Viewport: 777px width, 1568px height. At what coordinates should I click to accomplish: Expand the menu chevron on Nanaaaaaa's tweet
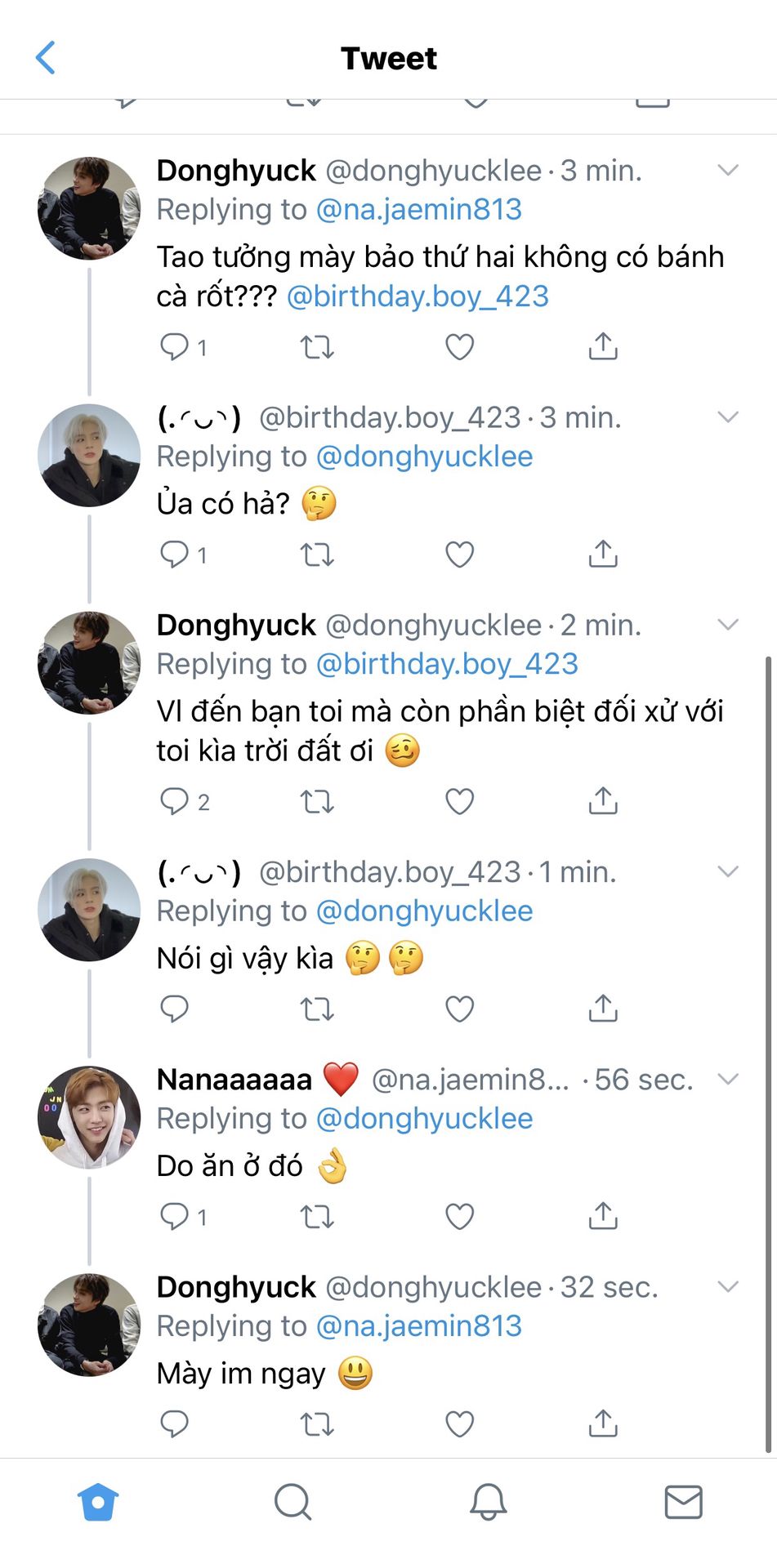click(727, 1079)
